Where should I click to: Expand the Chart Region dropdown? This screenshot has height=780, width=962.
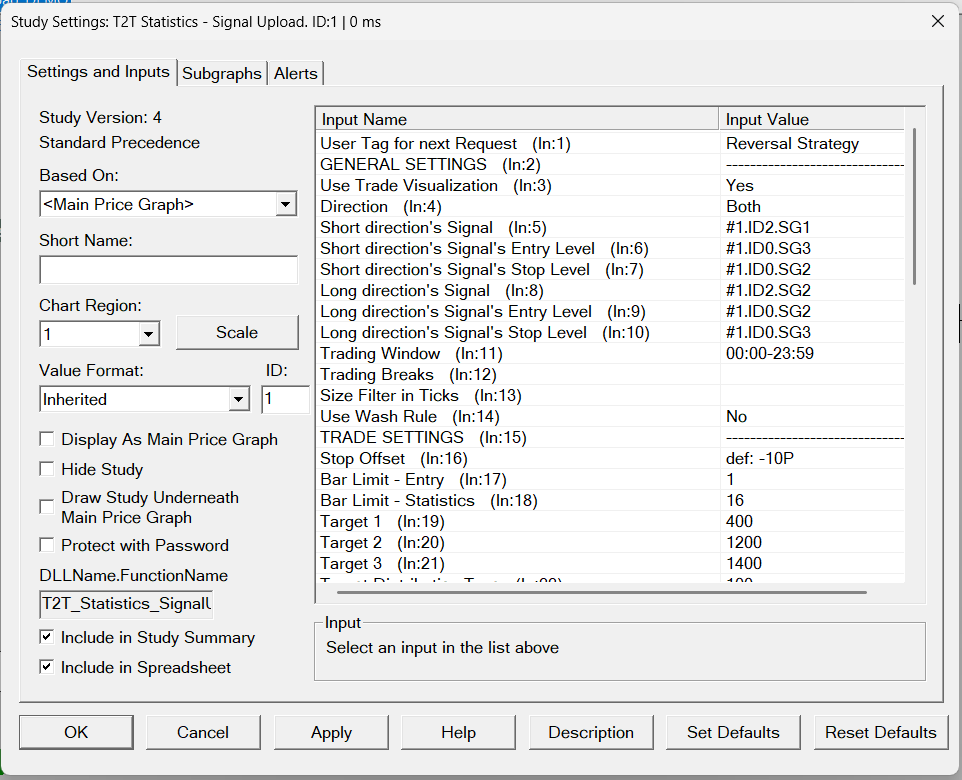149,333
